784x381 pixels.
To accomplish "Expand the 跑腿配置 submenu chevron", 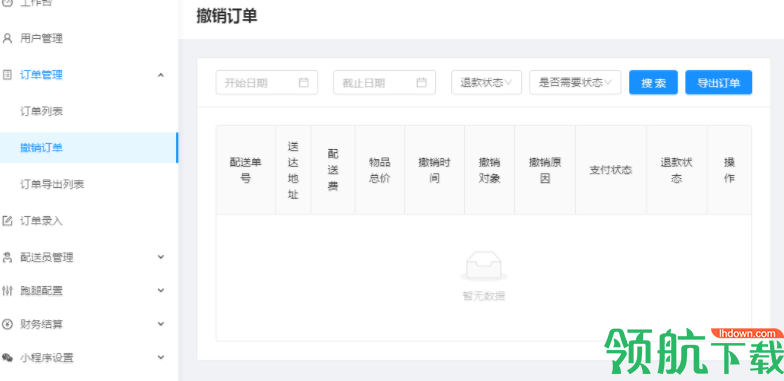I will coord(160,290).
